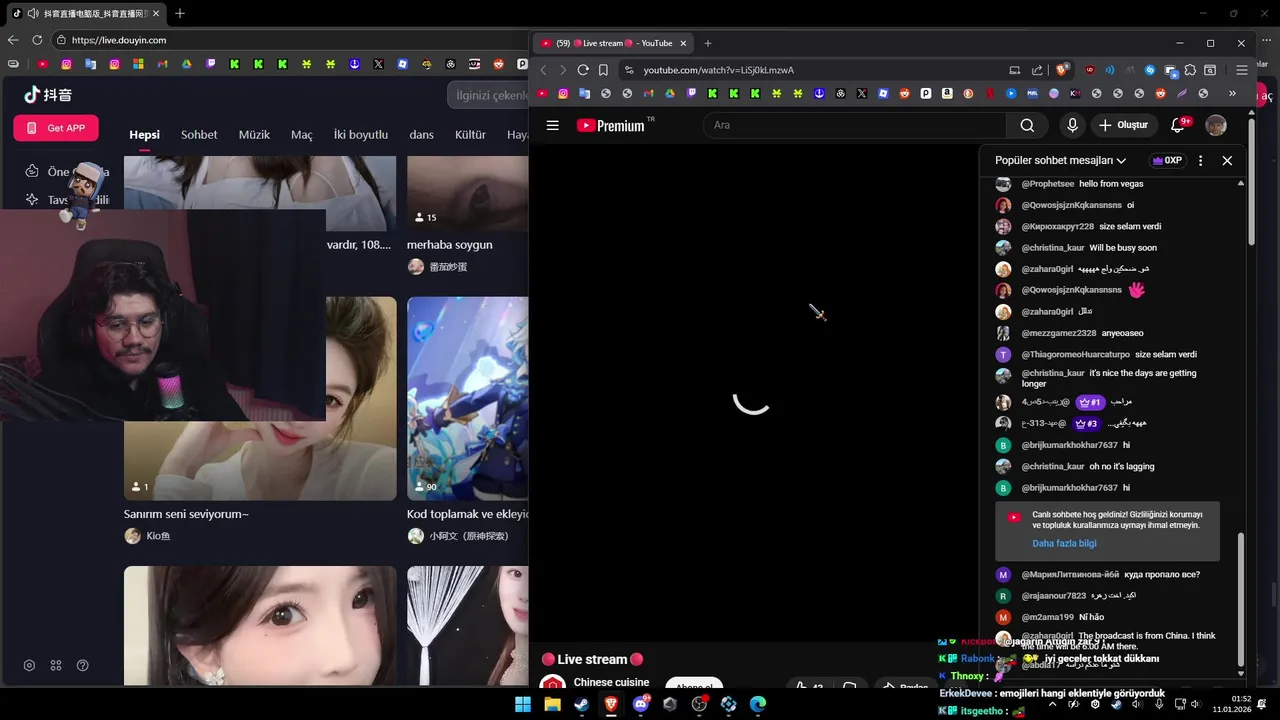Screen dimensions: 1280x720
Task: Switch to the Sohbet tab
Action: tap(199, 135)
